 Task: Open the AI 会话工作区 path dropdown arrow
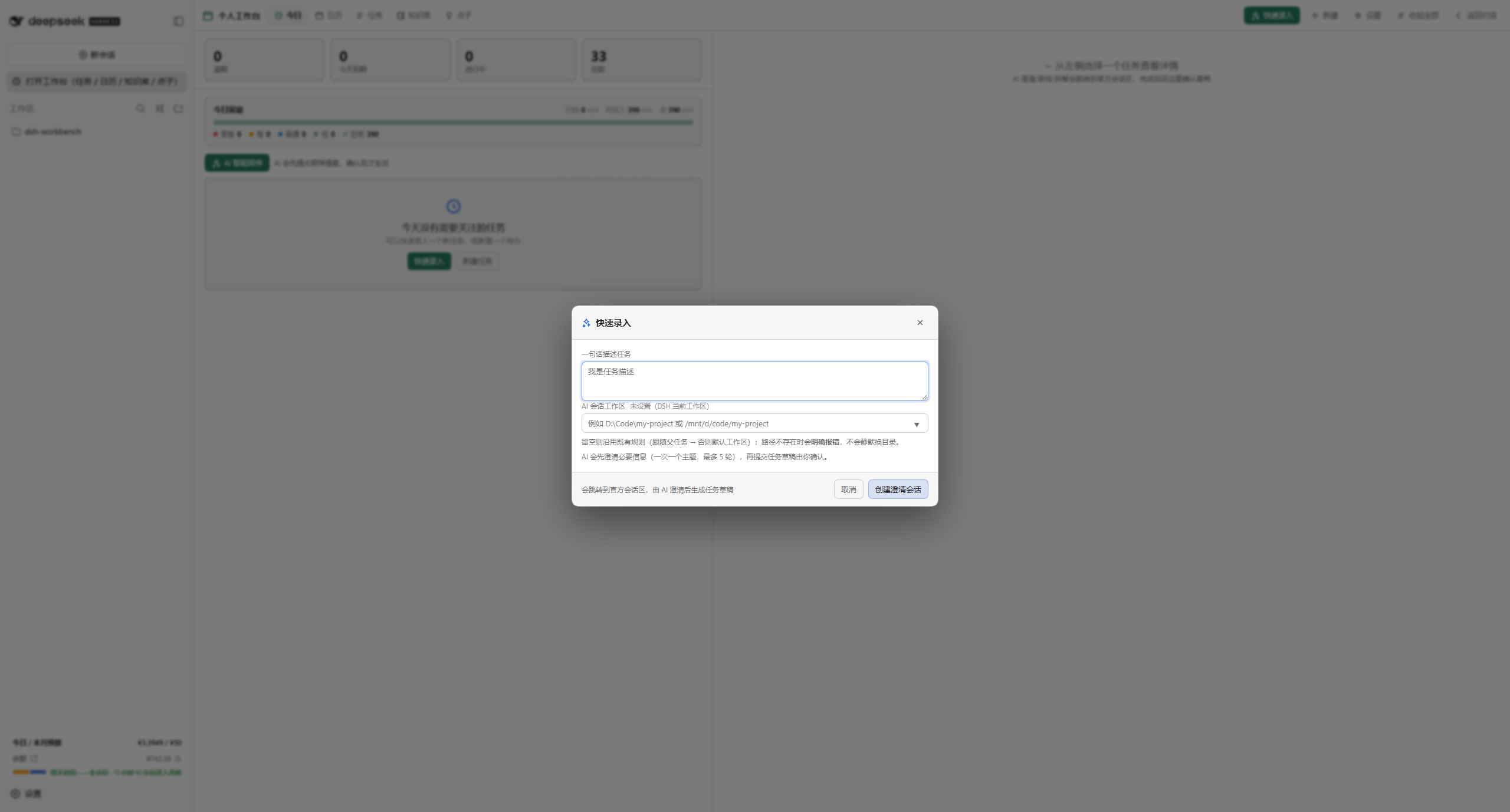point(916,424)
